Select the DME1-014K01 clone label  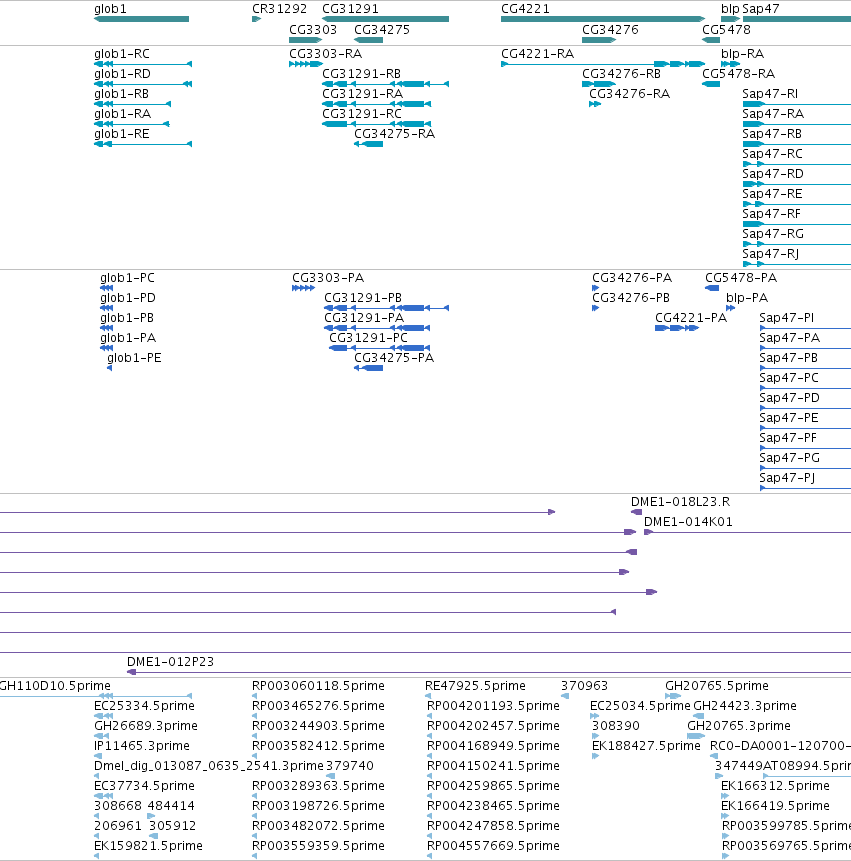coord(687,522)
